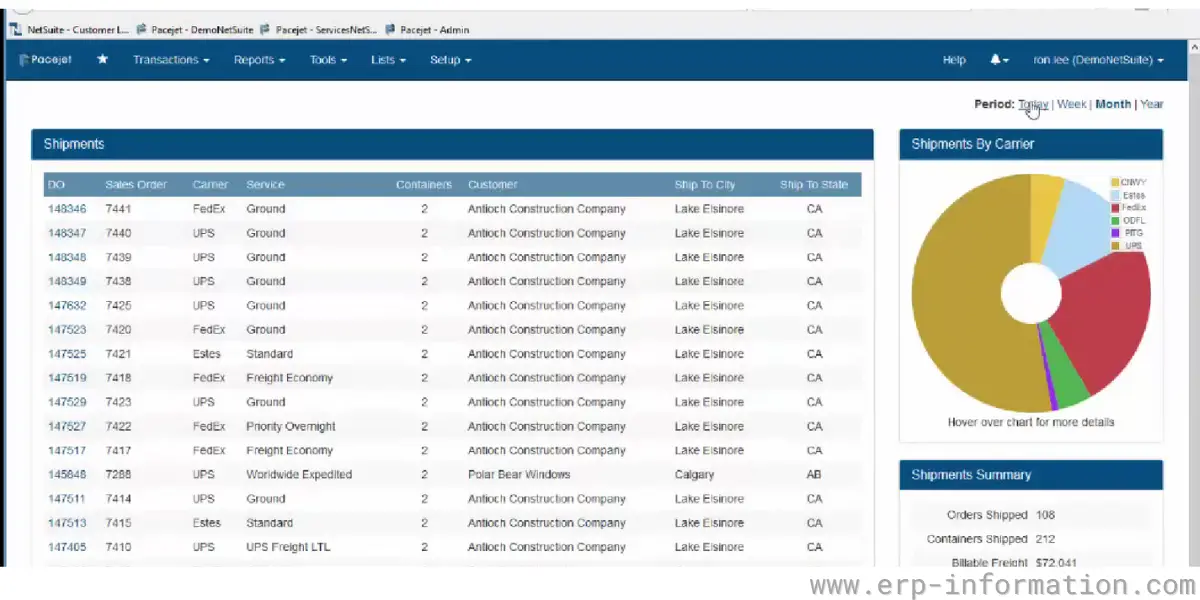The image size is (1200, 600).
Task: Click the Containers column header
Action: coord(424,184)
